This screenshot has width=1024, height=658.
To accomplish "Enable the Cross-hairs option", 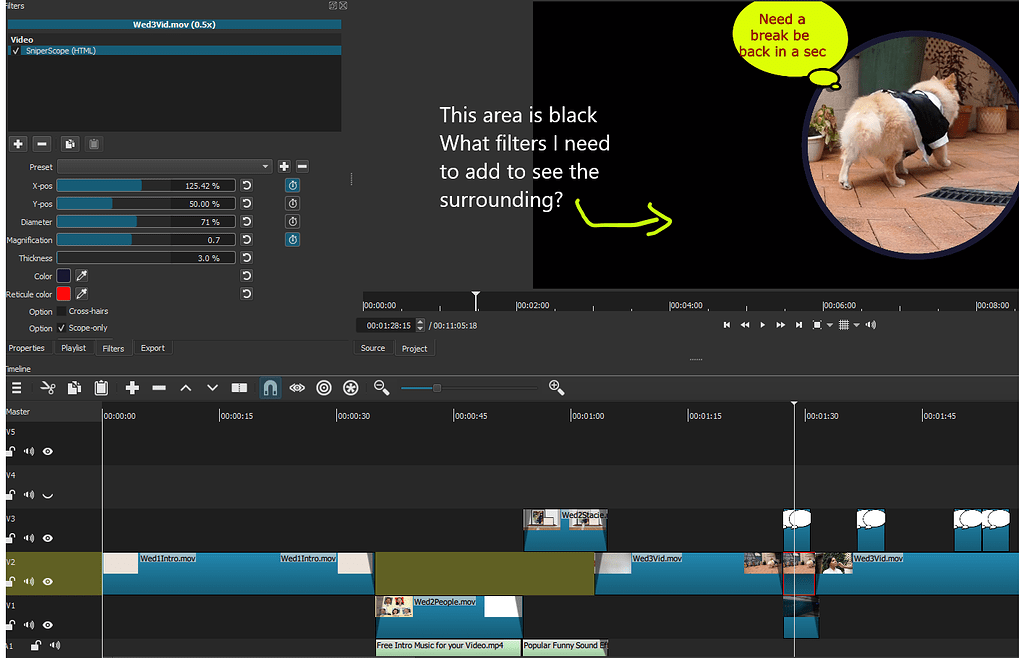I will 61,311.
